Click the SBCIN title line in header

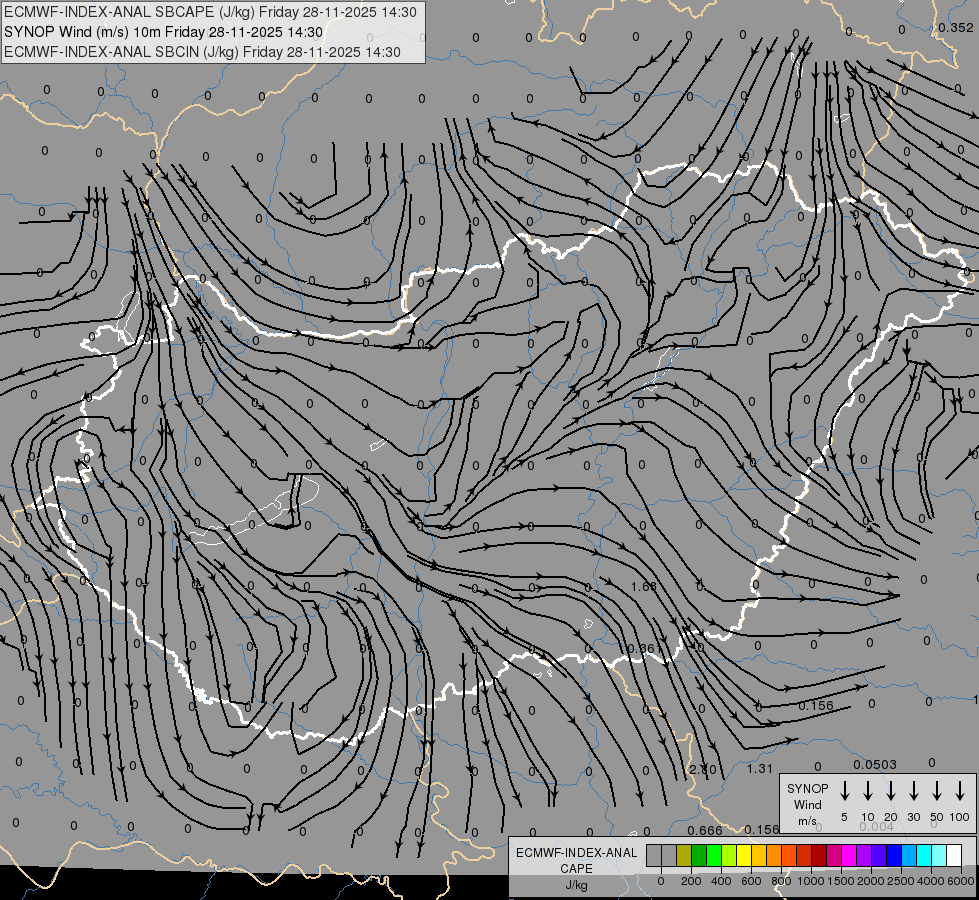click(202, 52)
